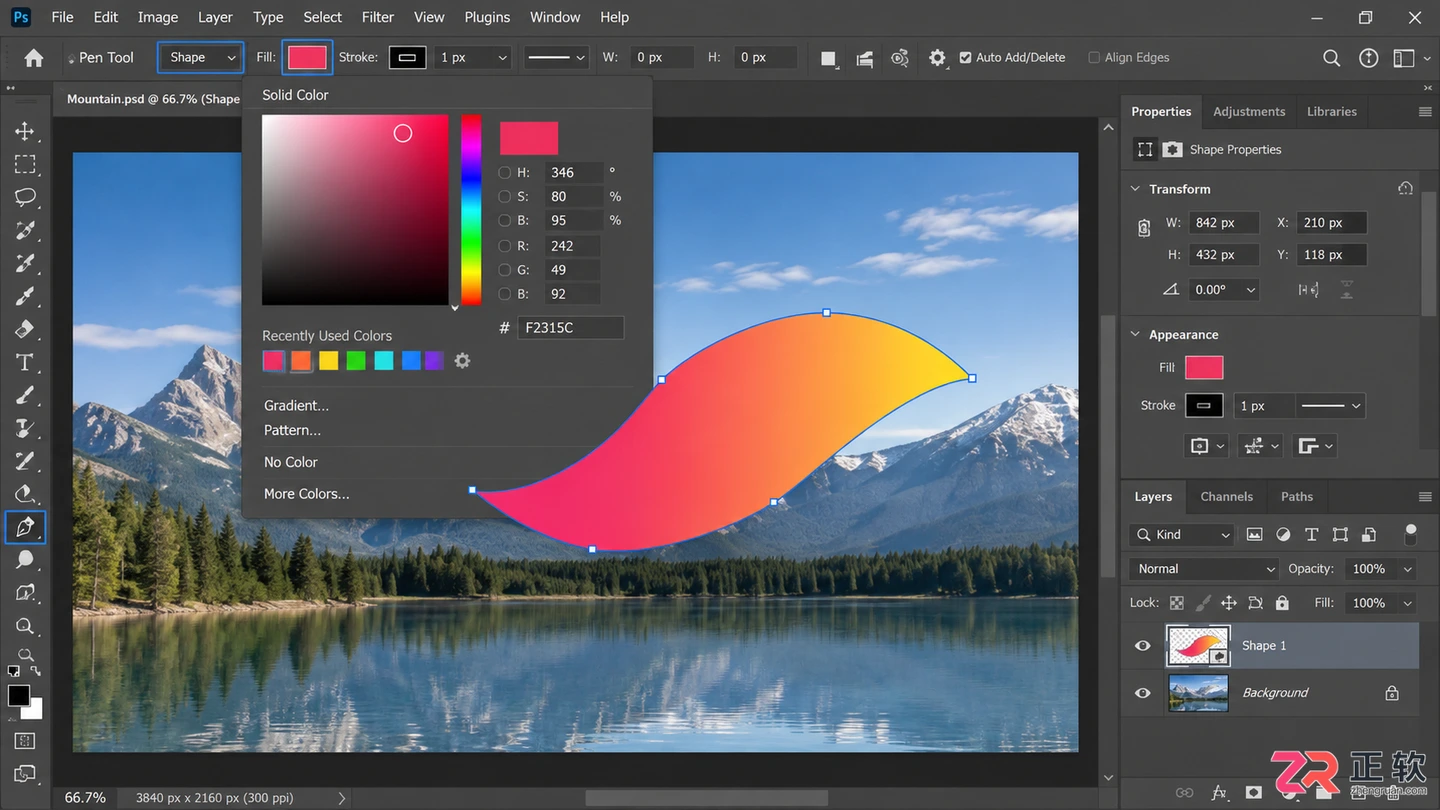Select the Move tool
The image size is (1440, 810).
25,131
